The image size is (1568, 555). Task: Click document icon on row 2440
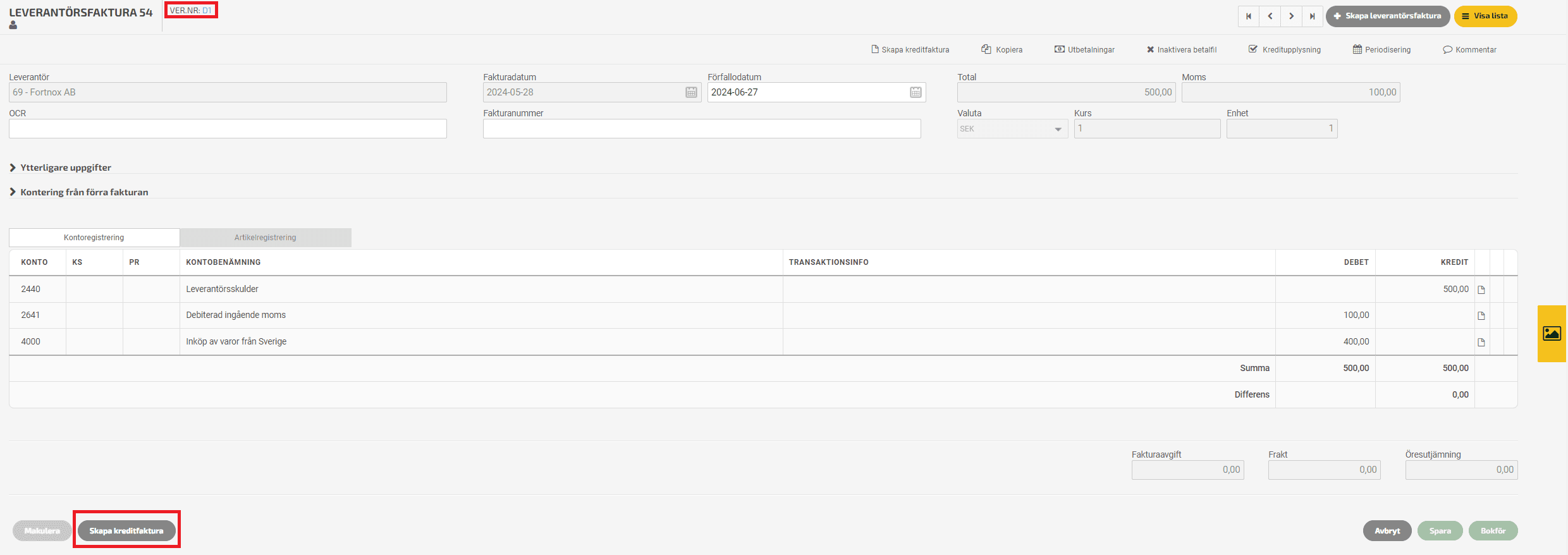[1481, 290]
